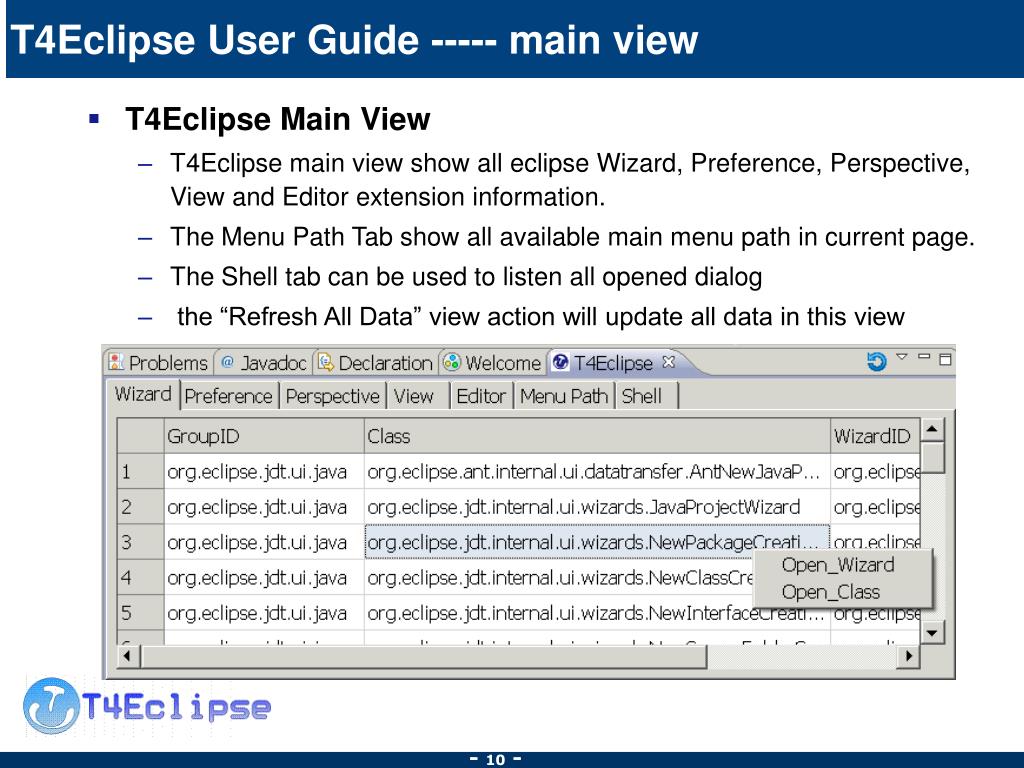The height and width of the screenshot is (768, 1024).
Task: Select the Shell tab
Action: pyautogui.click(x=647, y=396)
